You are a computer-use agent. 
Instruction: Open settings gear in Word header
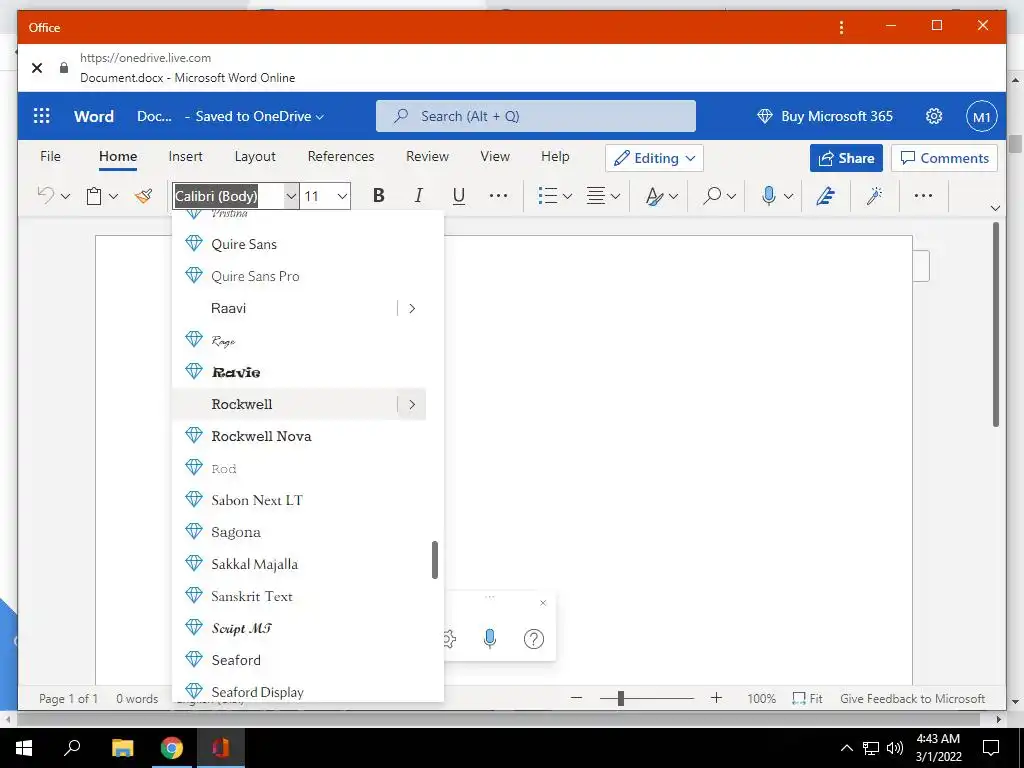934,116
